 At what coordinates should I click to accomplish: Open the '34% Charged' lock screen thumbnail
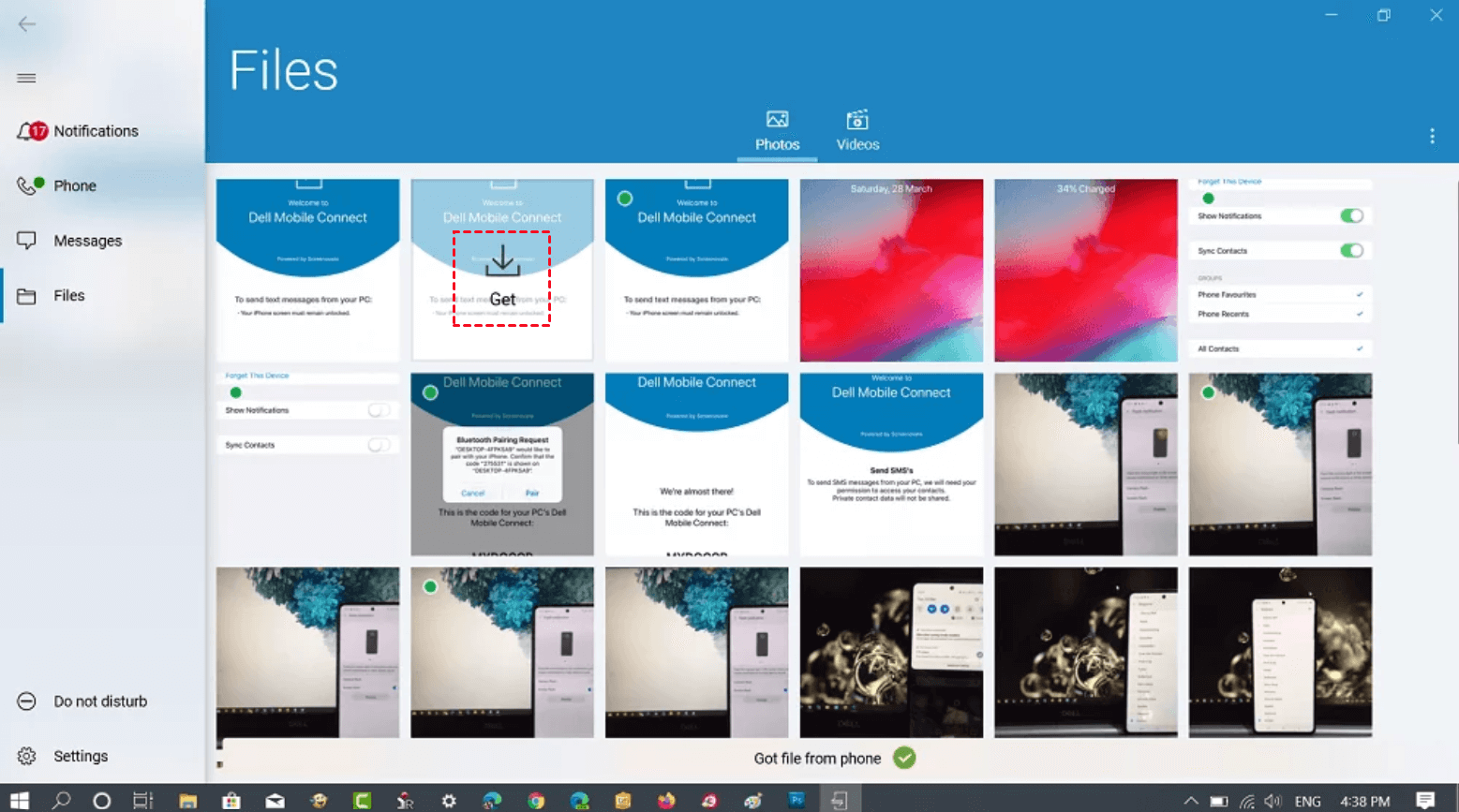[x=1085, y=271]
